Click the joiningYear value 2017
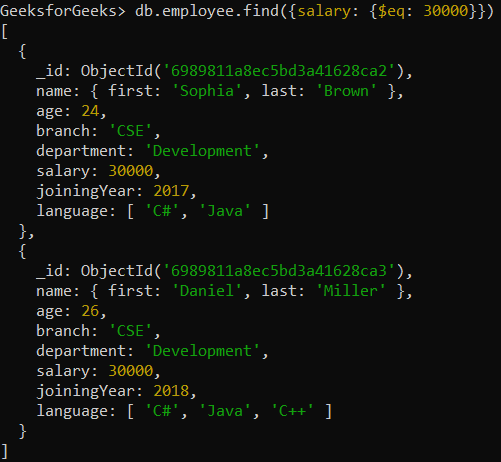501x462 pixels. tap(171, 191)
